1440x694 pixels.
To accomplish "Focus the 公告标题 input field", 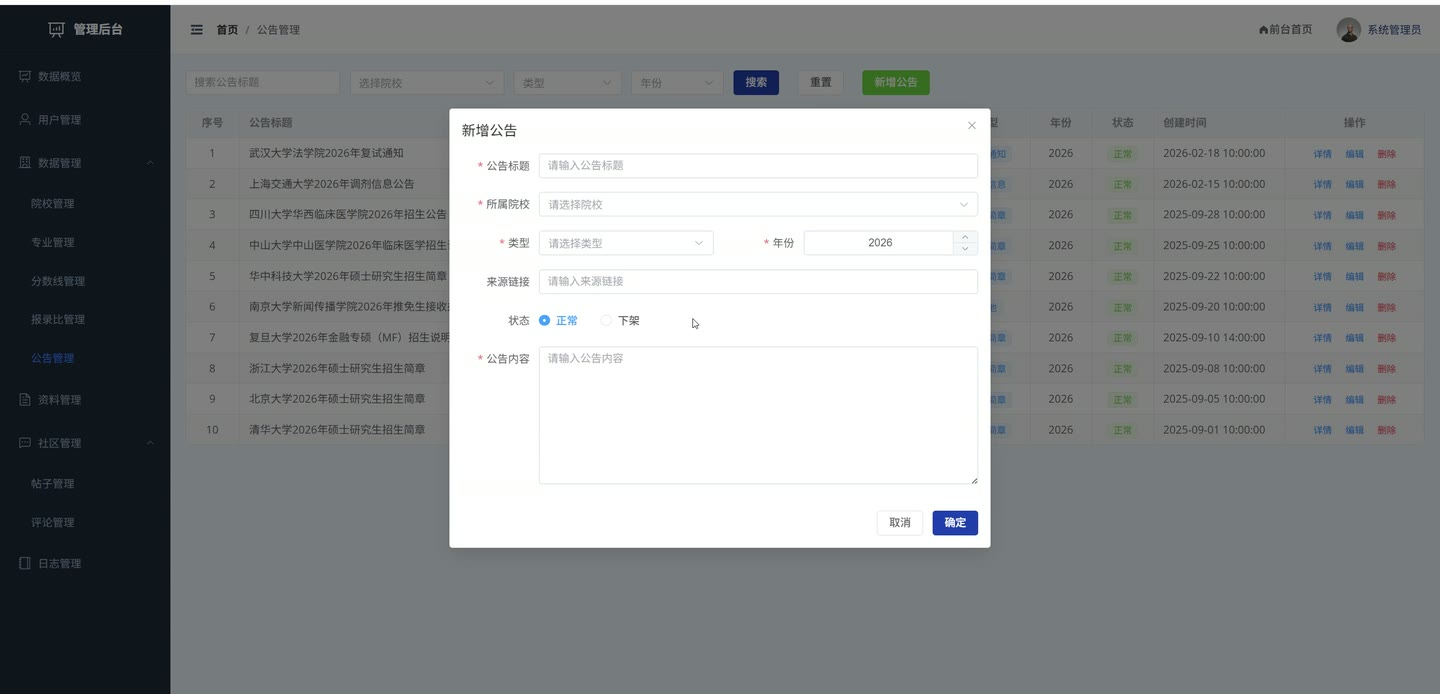I will (x=758, y=166).
